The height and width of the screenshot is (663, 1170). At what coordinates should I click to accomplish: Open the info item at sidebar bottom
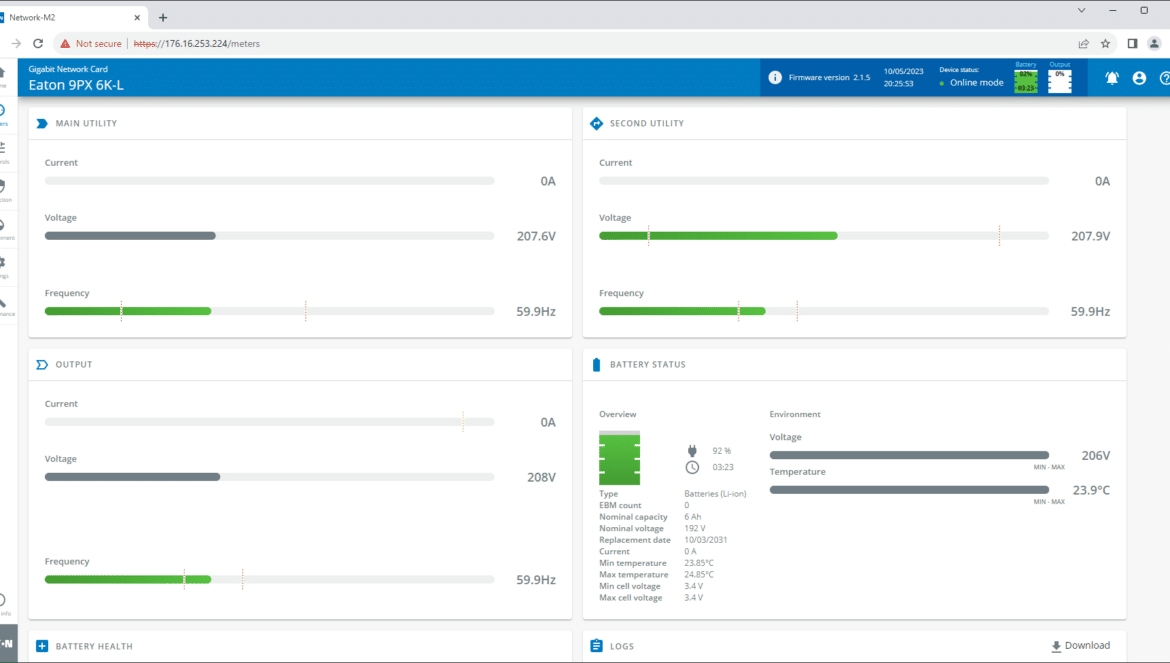pos(4,604)
